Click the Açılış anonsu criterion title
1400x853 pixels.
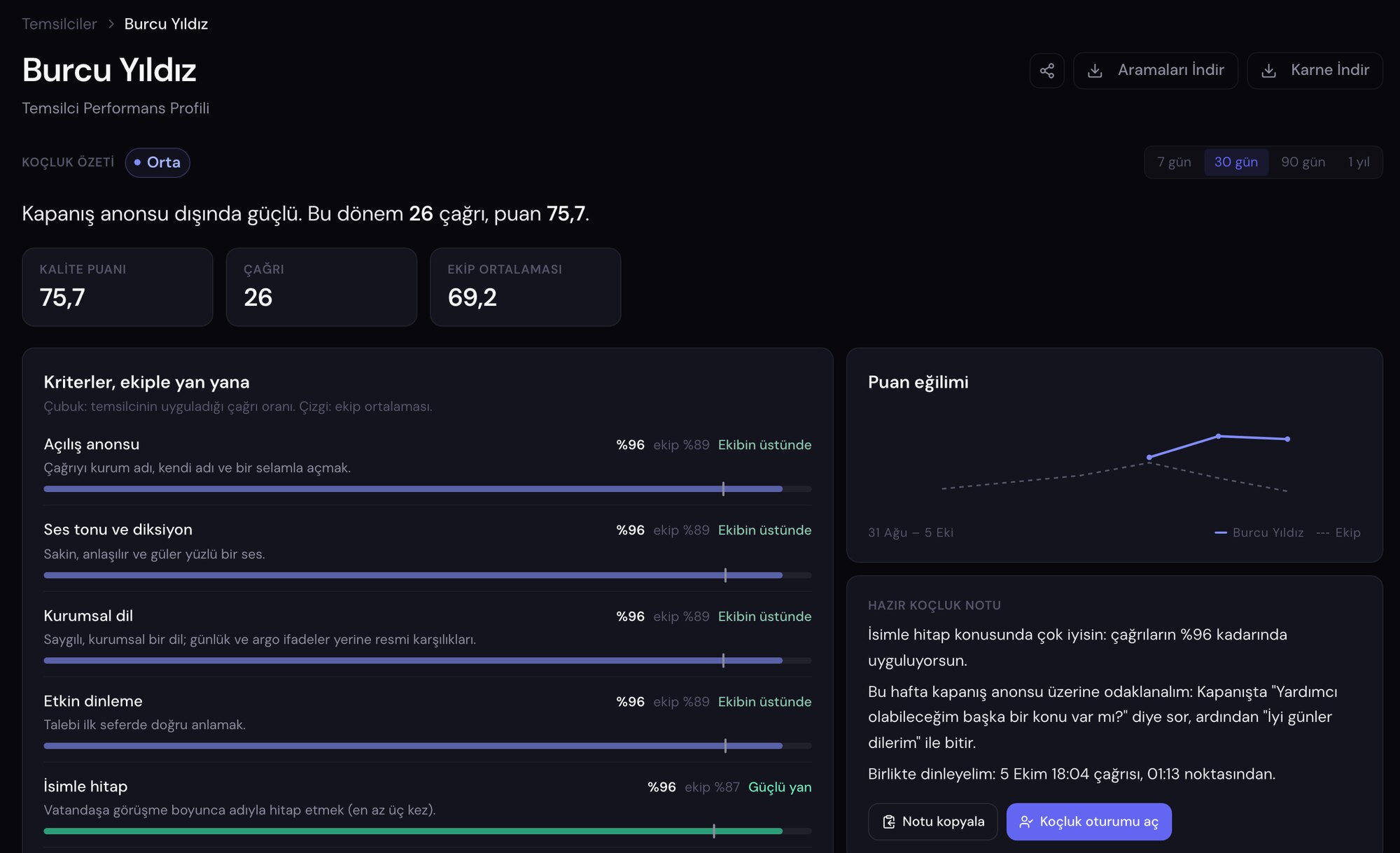pos(92,444)
